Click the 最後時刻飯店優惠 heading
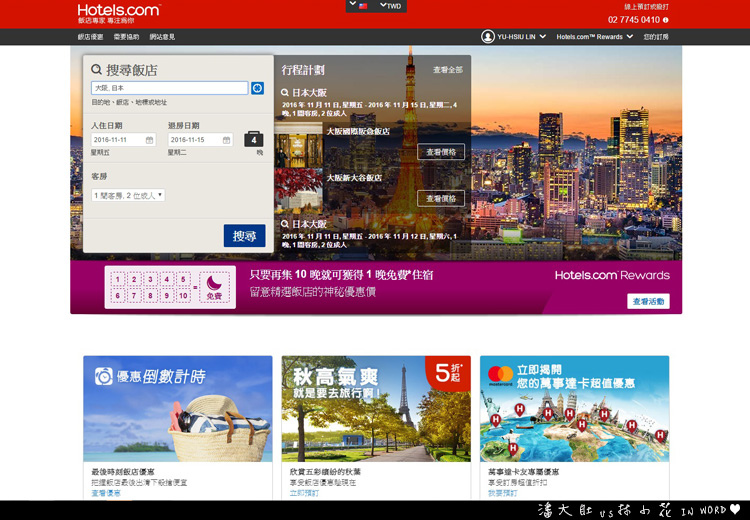Viewport: 750px width, 520px height. 123,472
